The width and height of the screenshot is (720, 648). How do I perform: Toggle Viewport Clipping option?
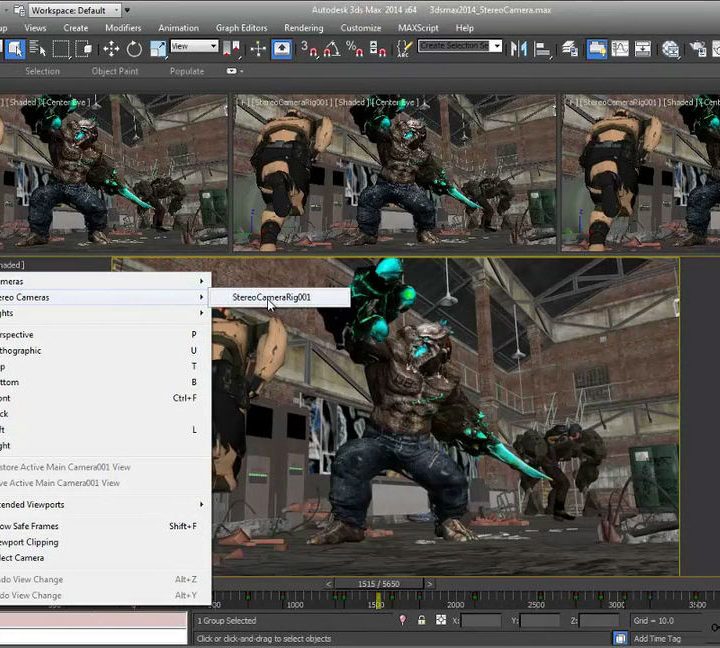pyautogui.click(x=103, y=542)
